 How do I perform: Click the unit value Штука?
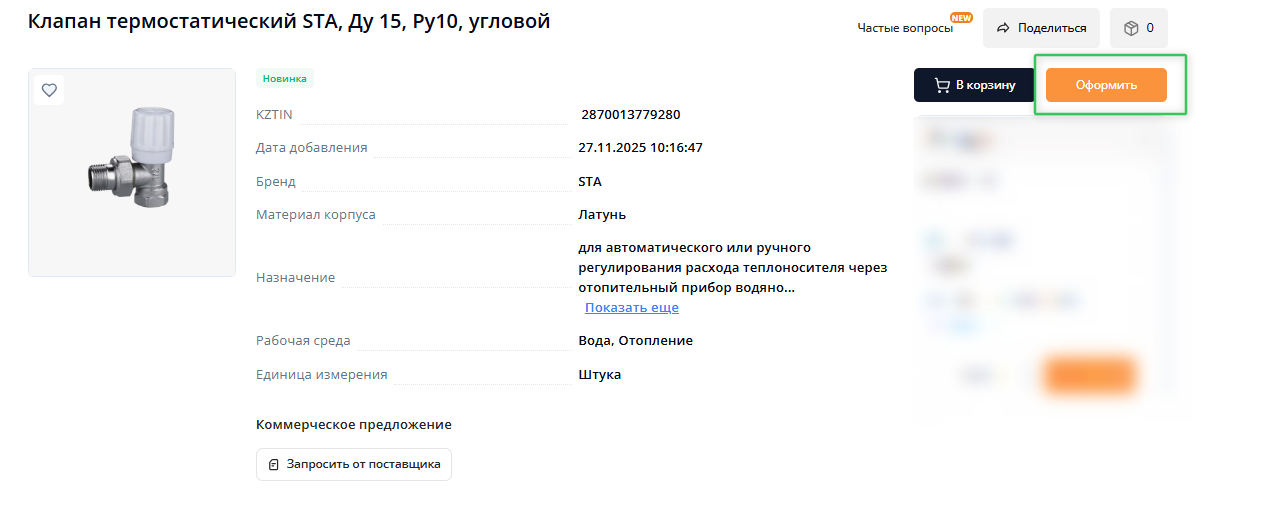(x=599, y=374)
